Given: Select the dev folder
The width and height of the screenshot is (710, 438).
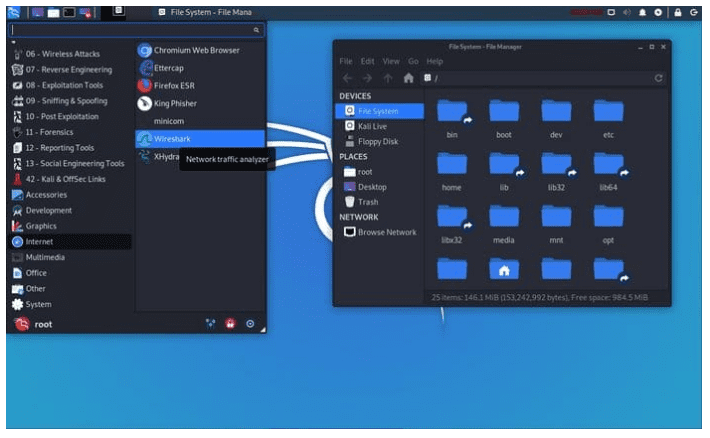Looking at the screenshot, I should tap(556, 119).
